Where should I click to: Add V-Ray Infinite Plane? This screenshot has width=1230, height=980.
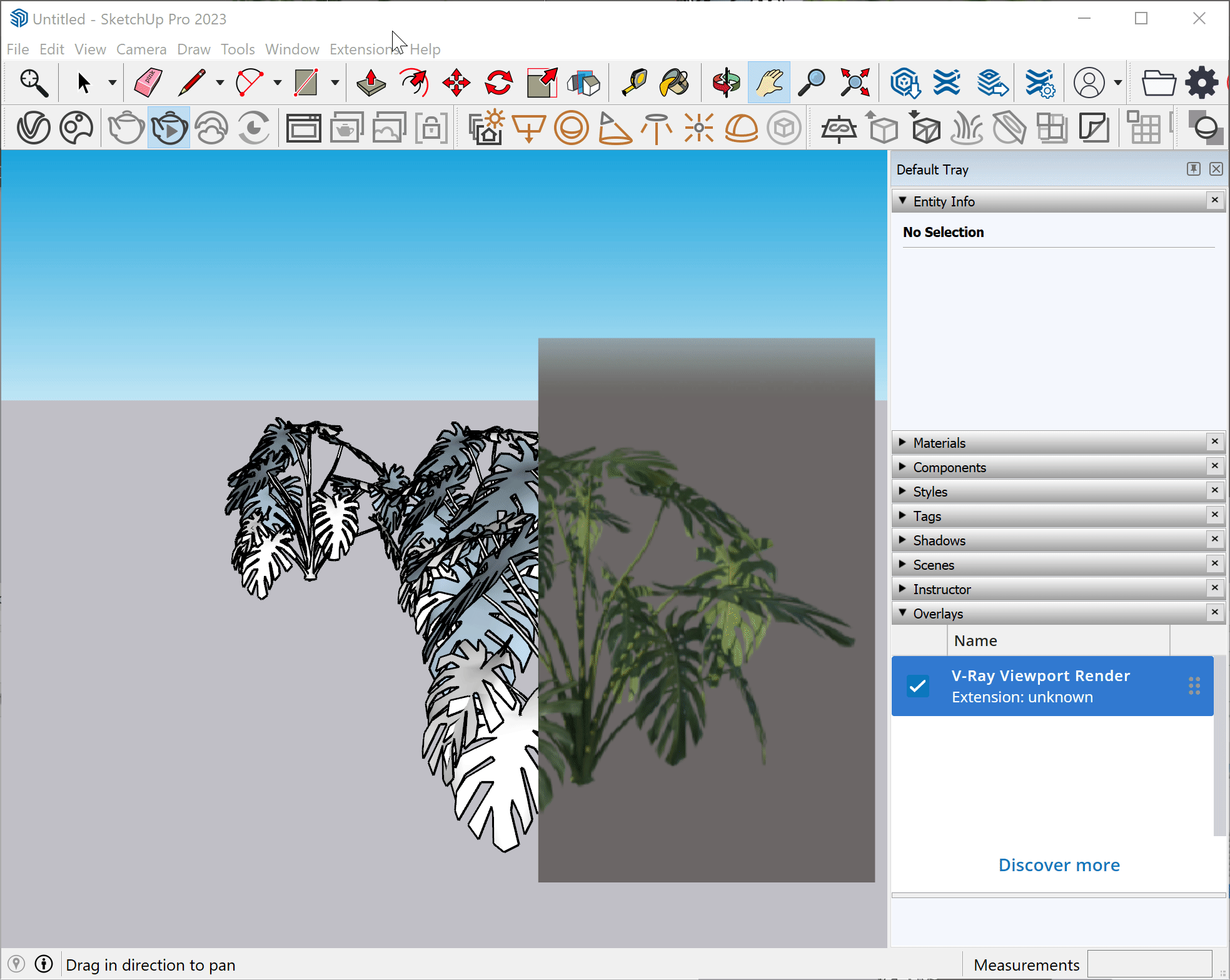tap(839, 128)
